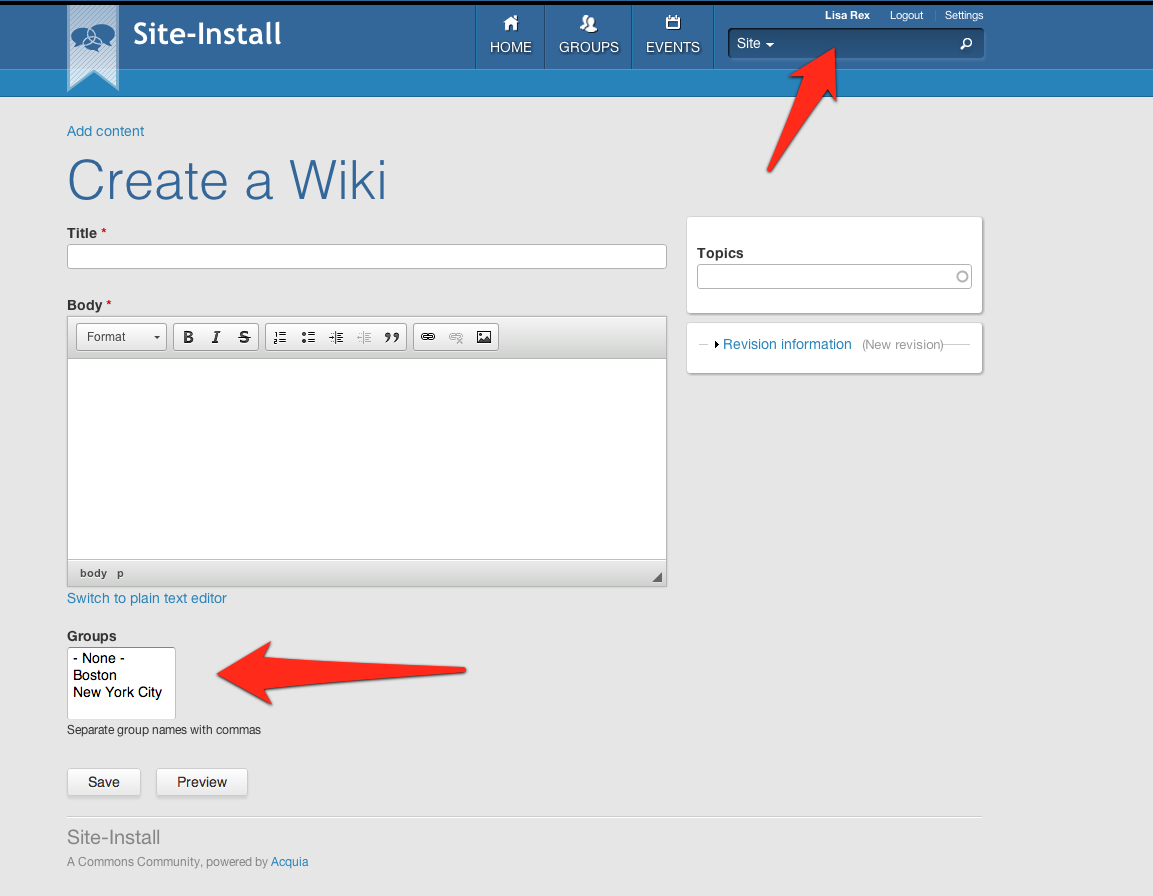Apply strikethrough formatting
The height and width of the screenshot is (896, 1153).
click(244, 337)
